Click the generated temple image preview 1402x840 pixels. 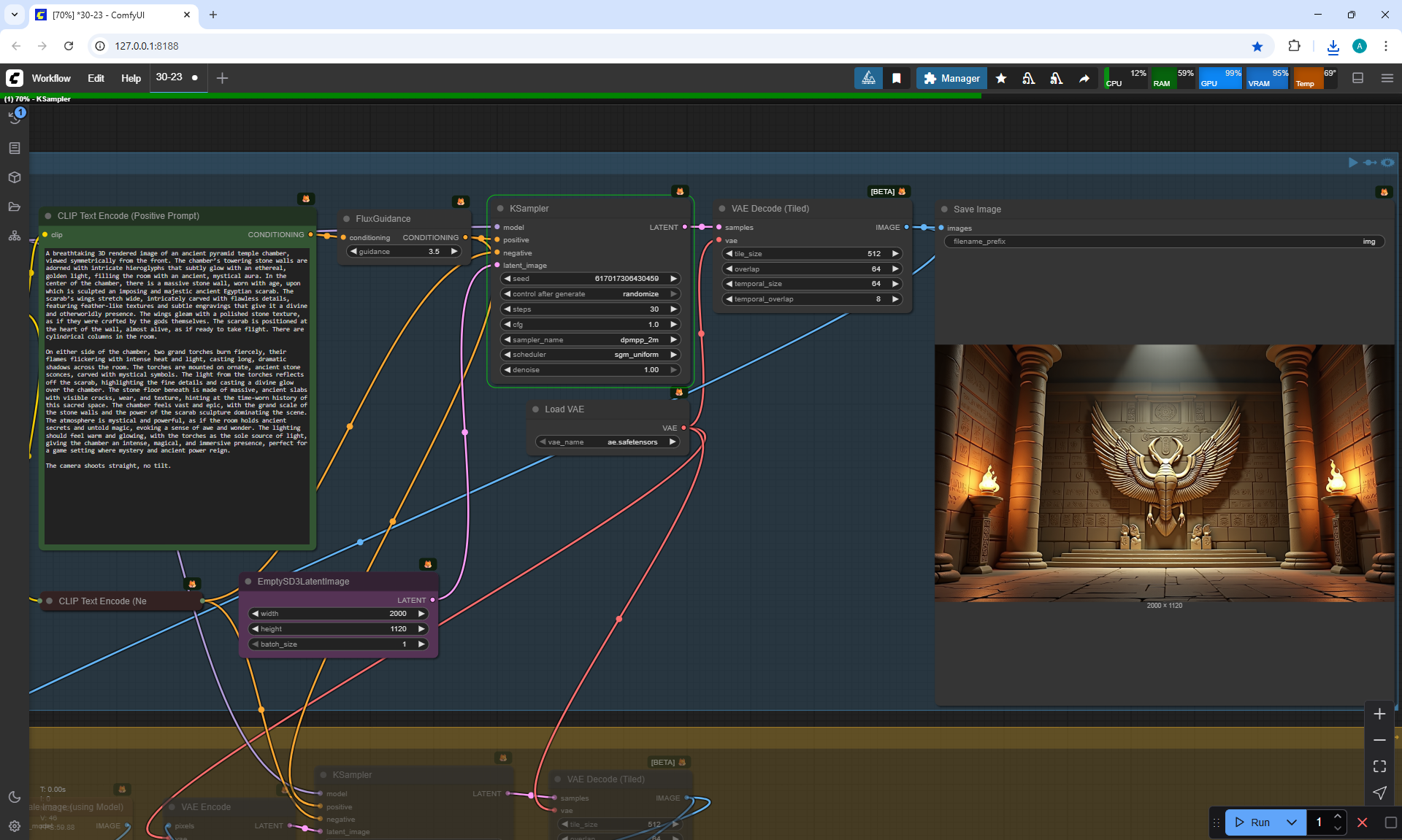click(1164, 473)
